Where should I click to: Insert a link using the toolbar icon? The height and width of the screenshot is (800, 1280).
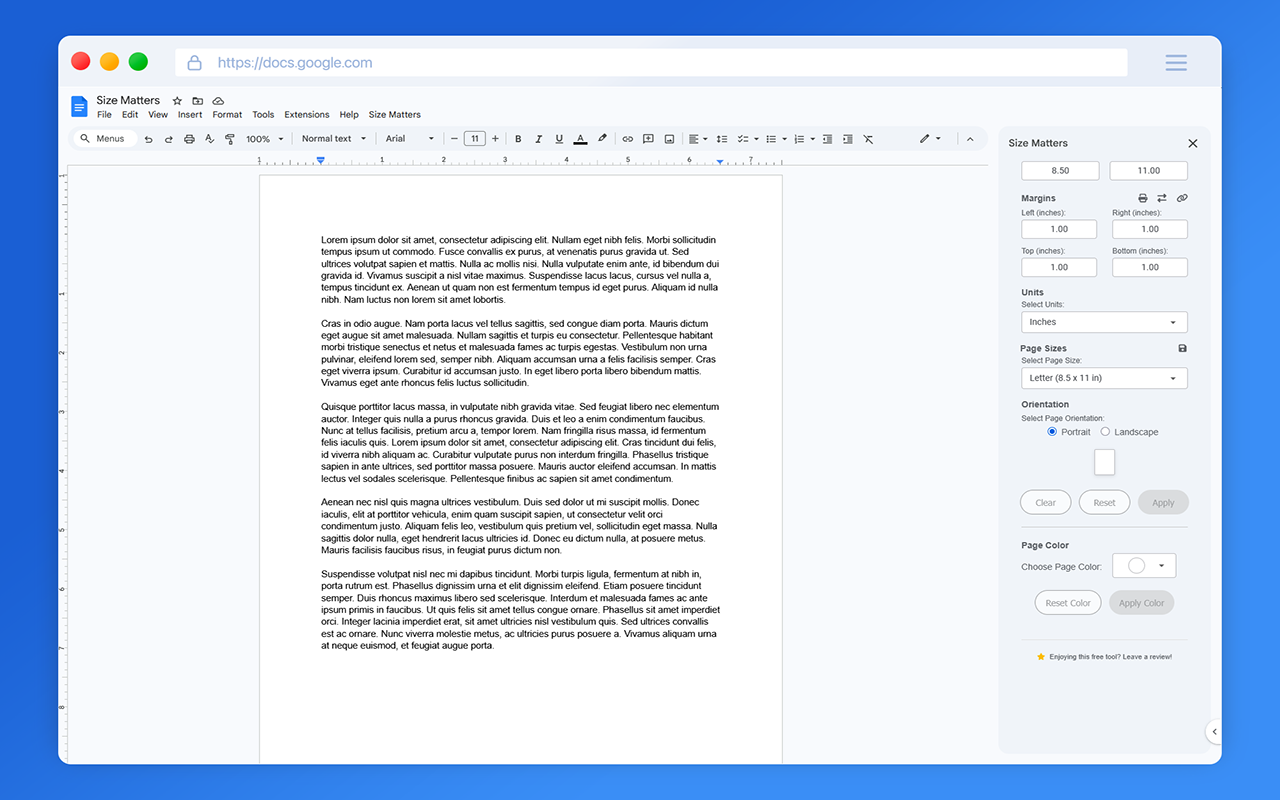point(626,139)
